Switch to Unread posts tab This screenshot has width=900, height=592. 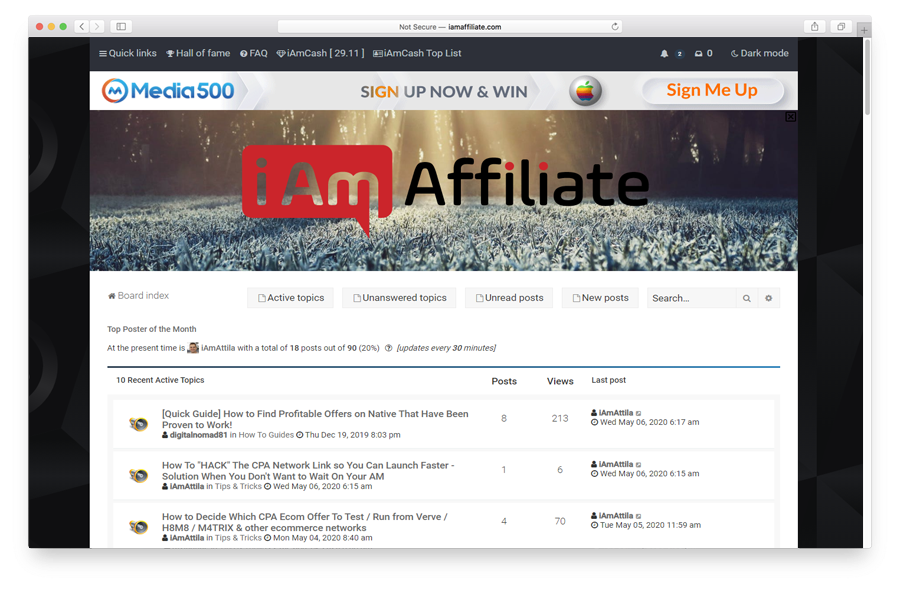tap(509, 297)
